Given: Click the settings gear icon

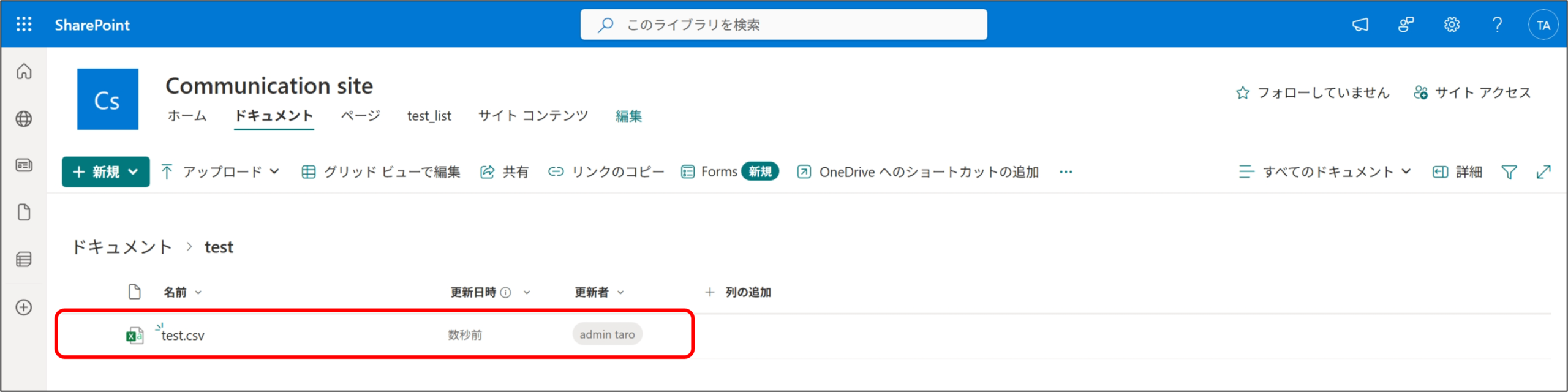Looking at the screenshot, I should [x=1452, y=24].
